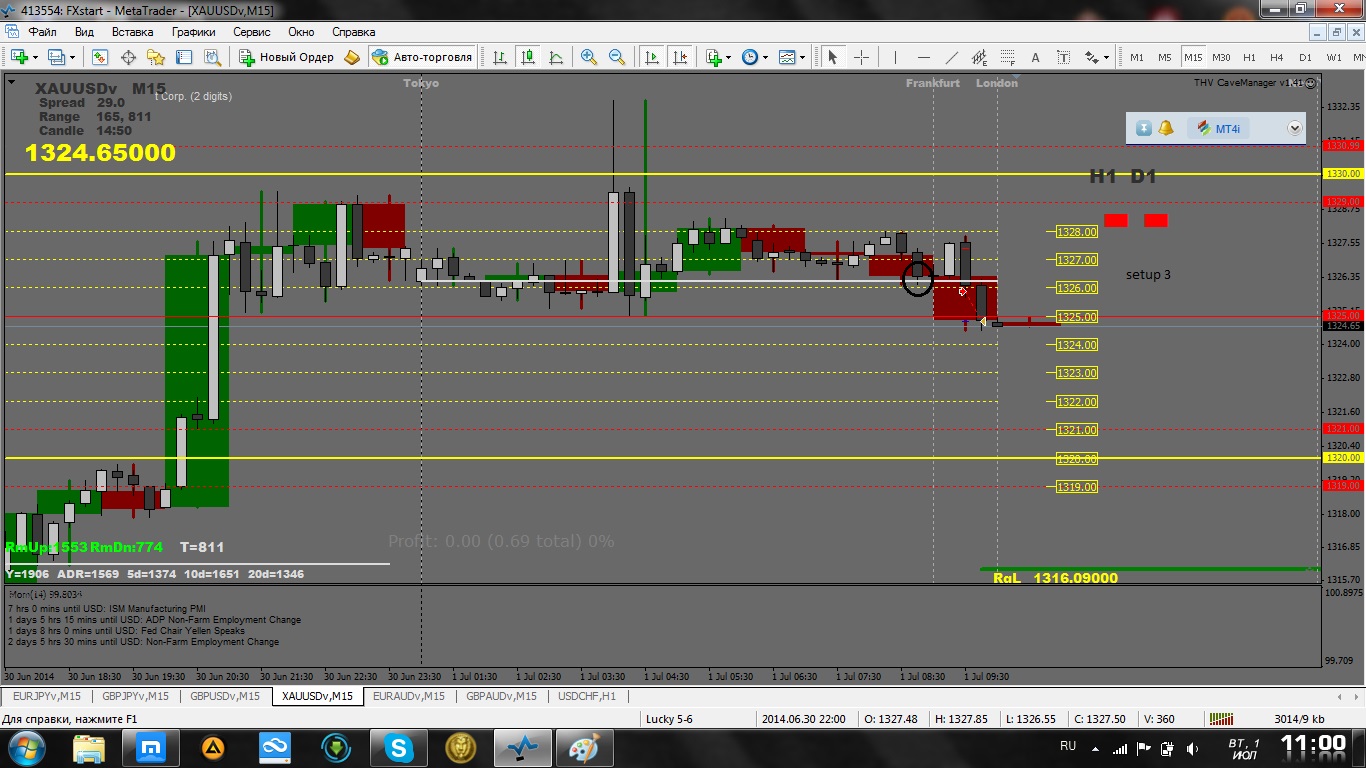The width and height of the screenshot is (1366, 768).
Task: Switch to M5 timeframe
Action: pyautogui.click(x=1165, y=57)
